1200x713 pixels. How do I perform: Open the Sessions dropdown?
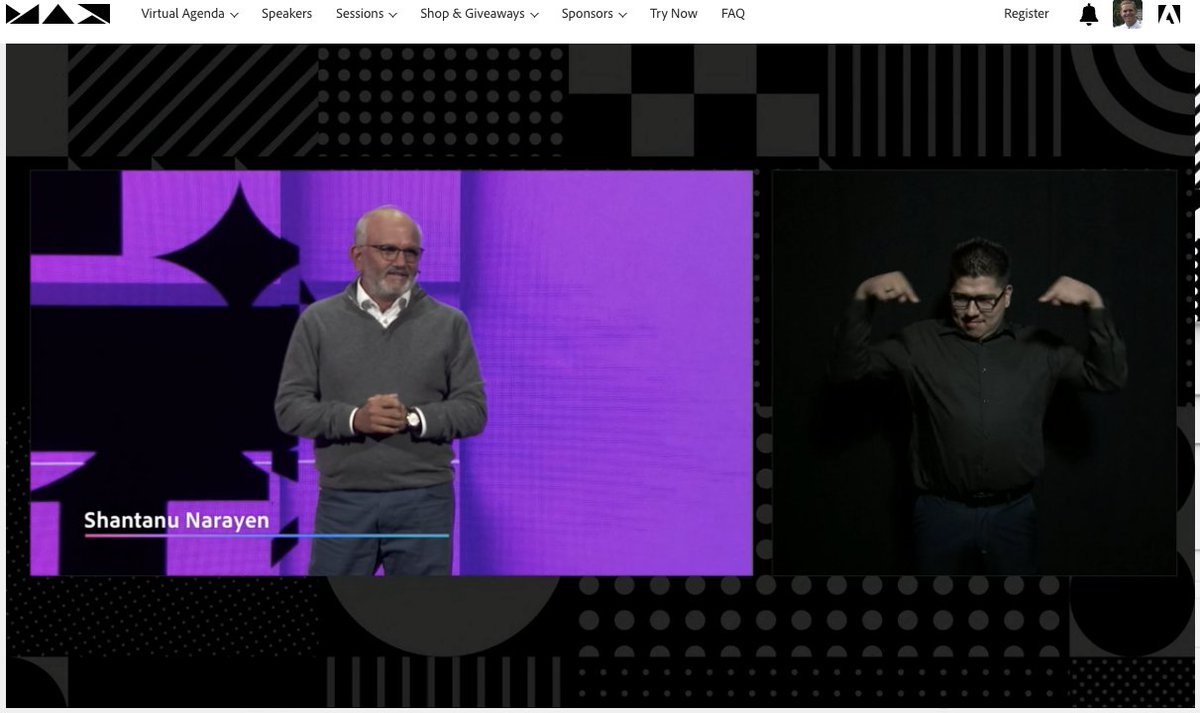366,14
